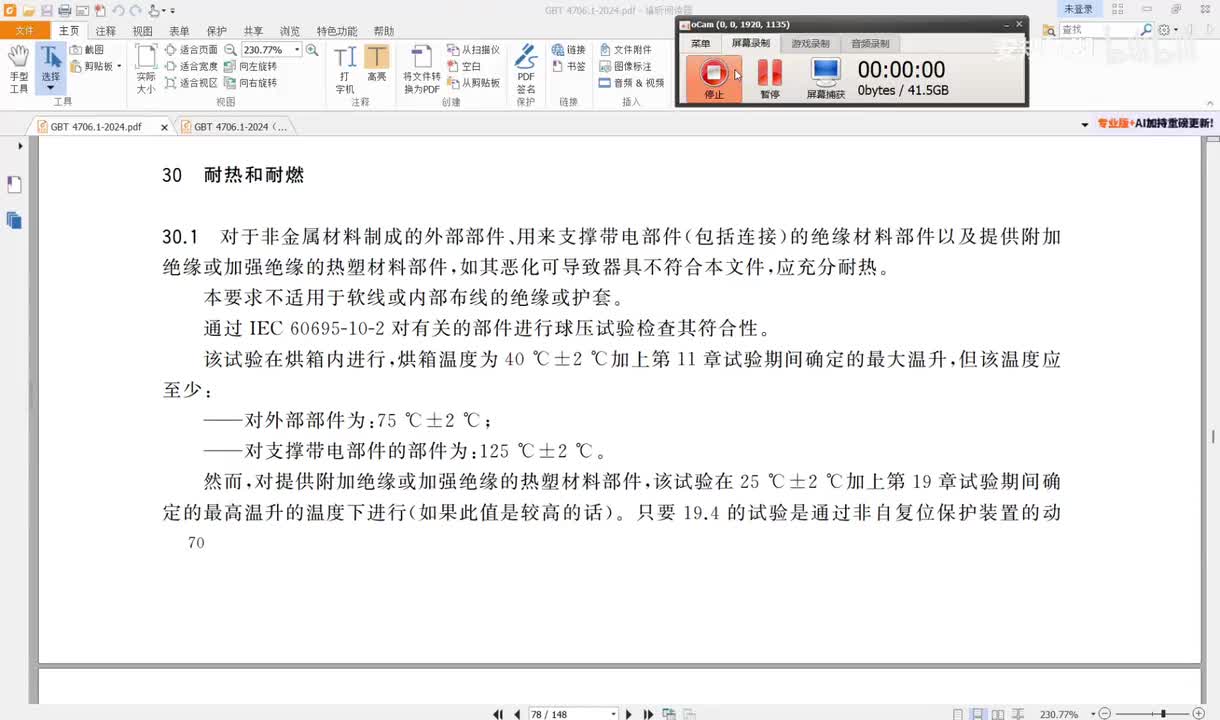Create PDF from clipboard (从剪贴板)
Image resolution: width=1220 pixels, height=720 pixels.
(x=473, y=83)
